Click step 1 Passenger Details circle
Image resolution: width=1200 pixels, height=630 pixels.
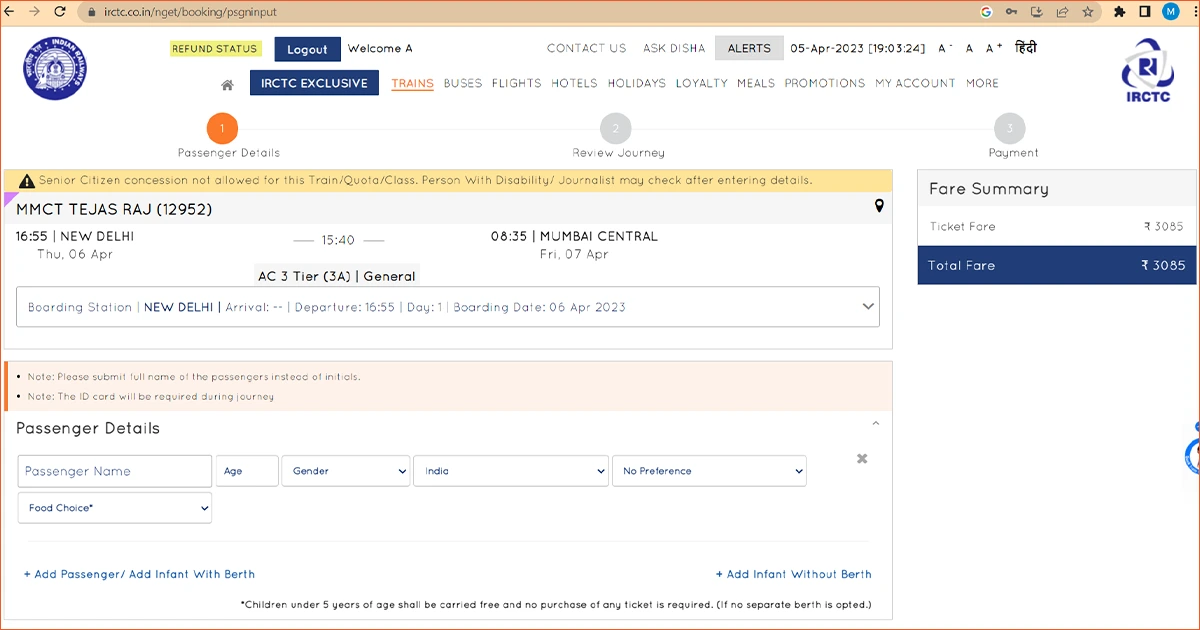click(x=222, y=128)
